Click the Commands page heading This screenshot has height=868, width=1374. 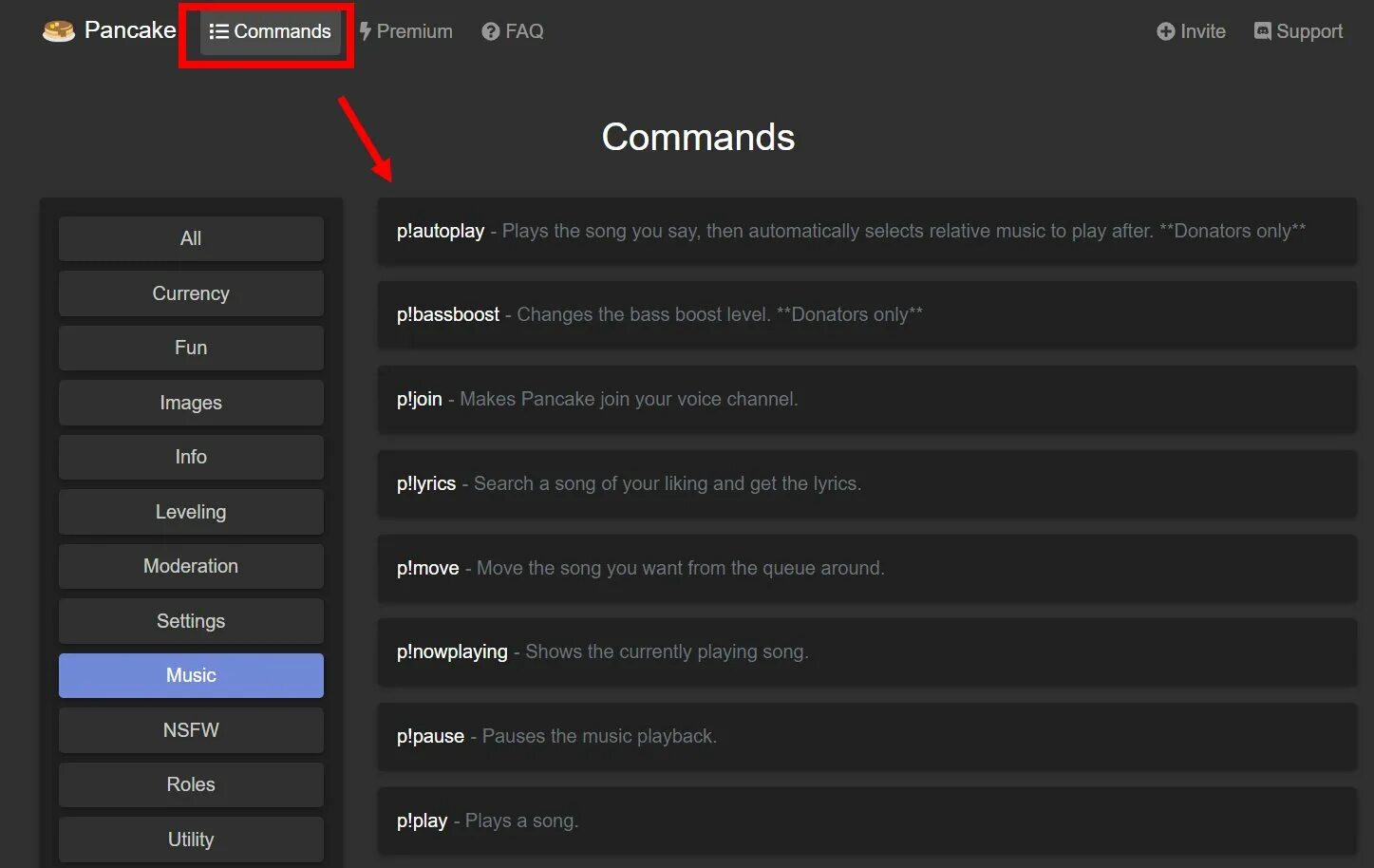(698, 137)
